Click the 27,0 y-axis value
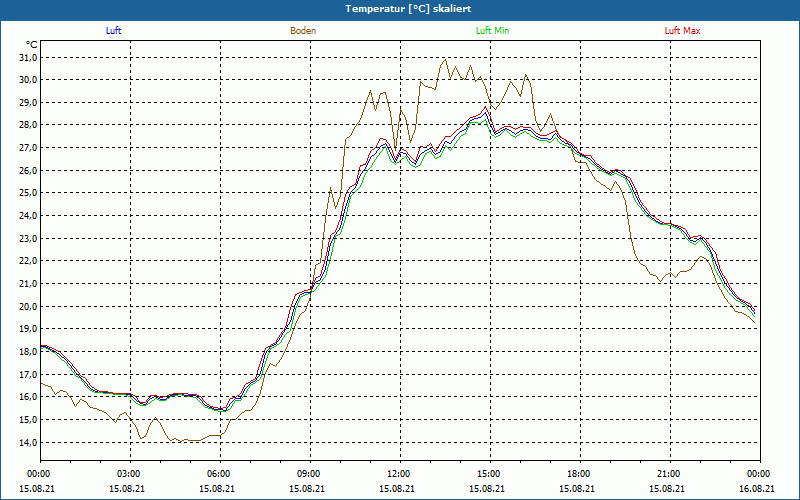 (x=28, y=148)
